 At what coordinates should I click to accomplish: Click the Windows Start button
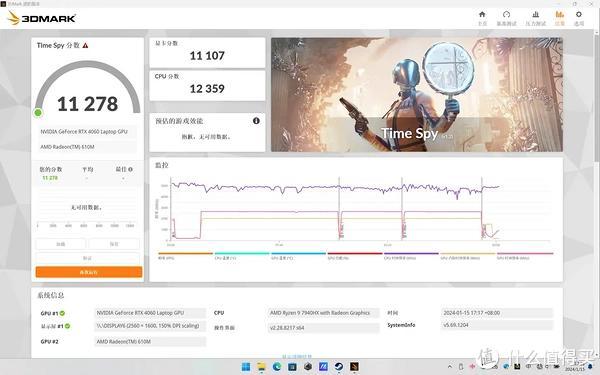[246, 367]
